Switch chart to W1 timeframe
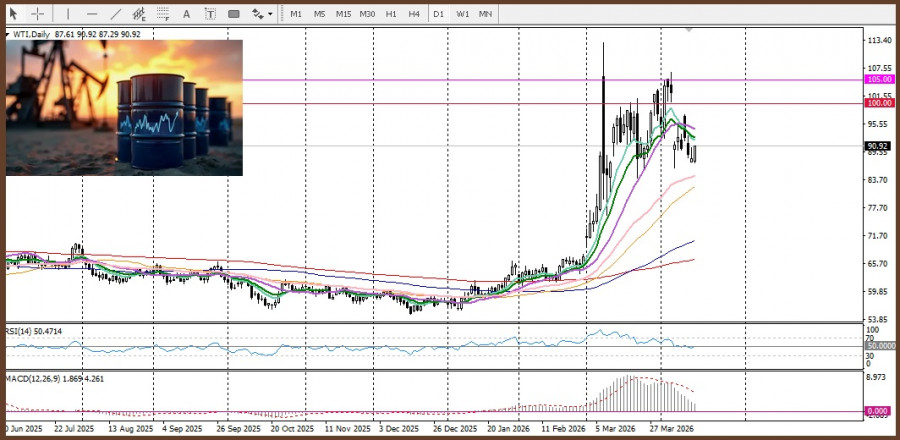This screenshot has width=900, height=440. click(x=463, y=14)
